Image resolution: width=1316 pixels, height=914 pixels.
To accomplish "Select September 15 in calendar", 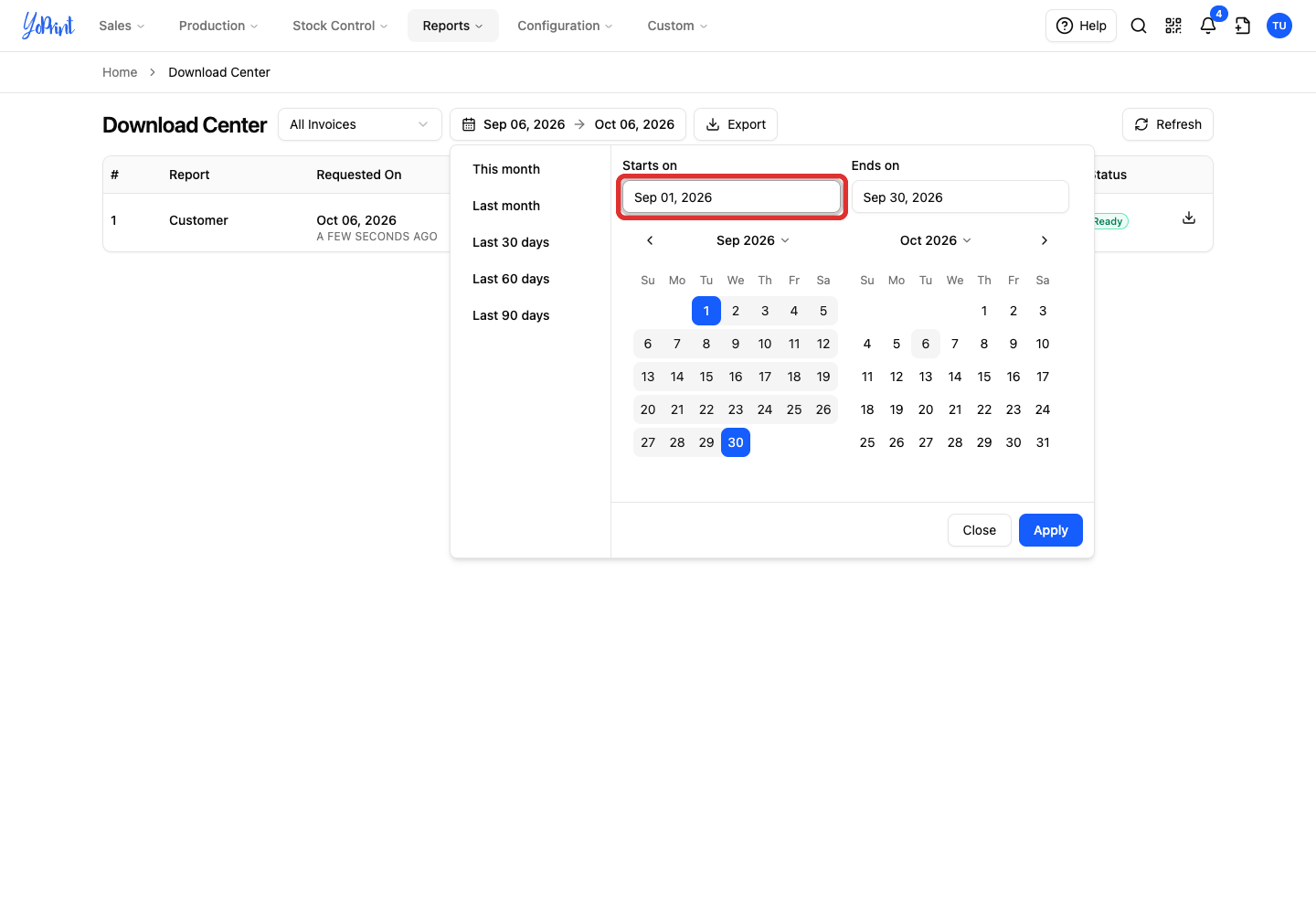I will click(706, 377).
